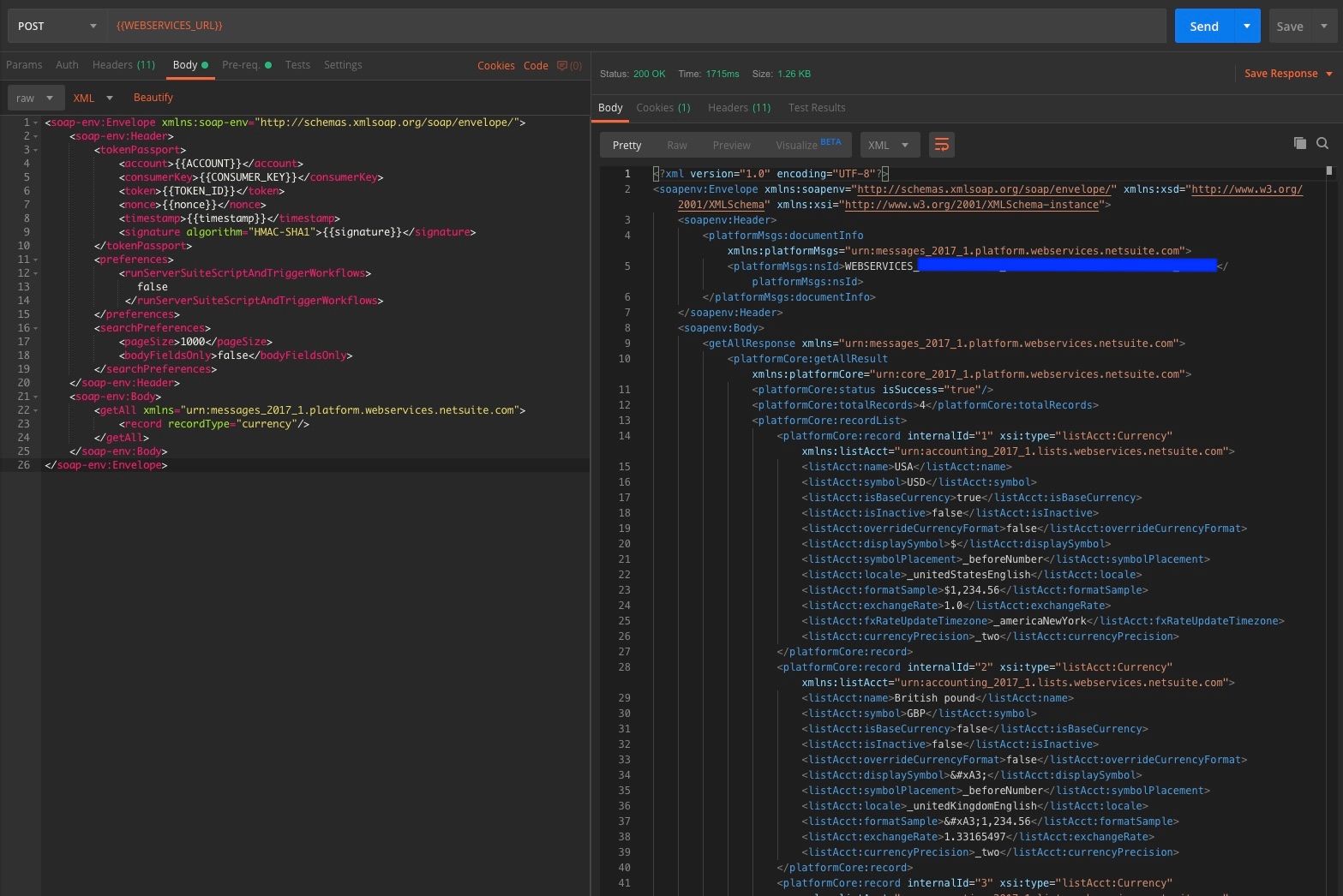Open raw body type dropdown
The height and width of the screenshot is (896, 1343).
click(x=35, y=98)
